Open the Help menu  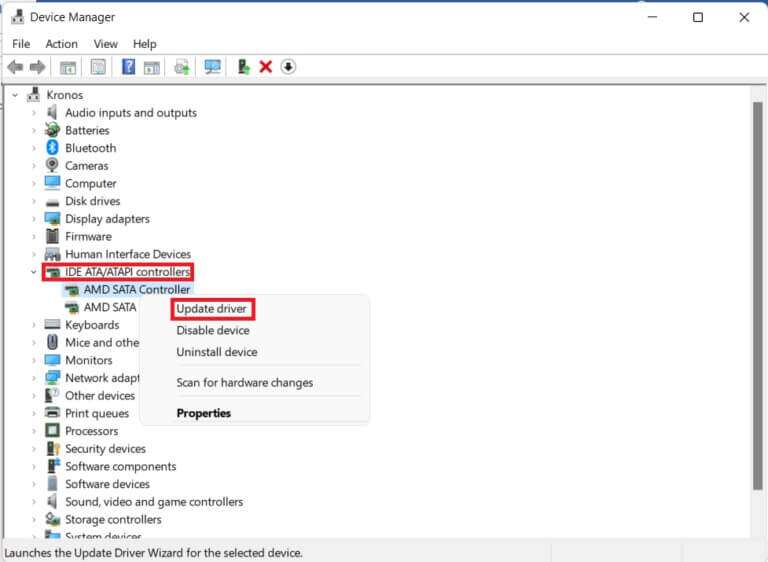click(145, 44)
